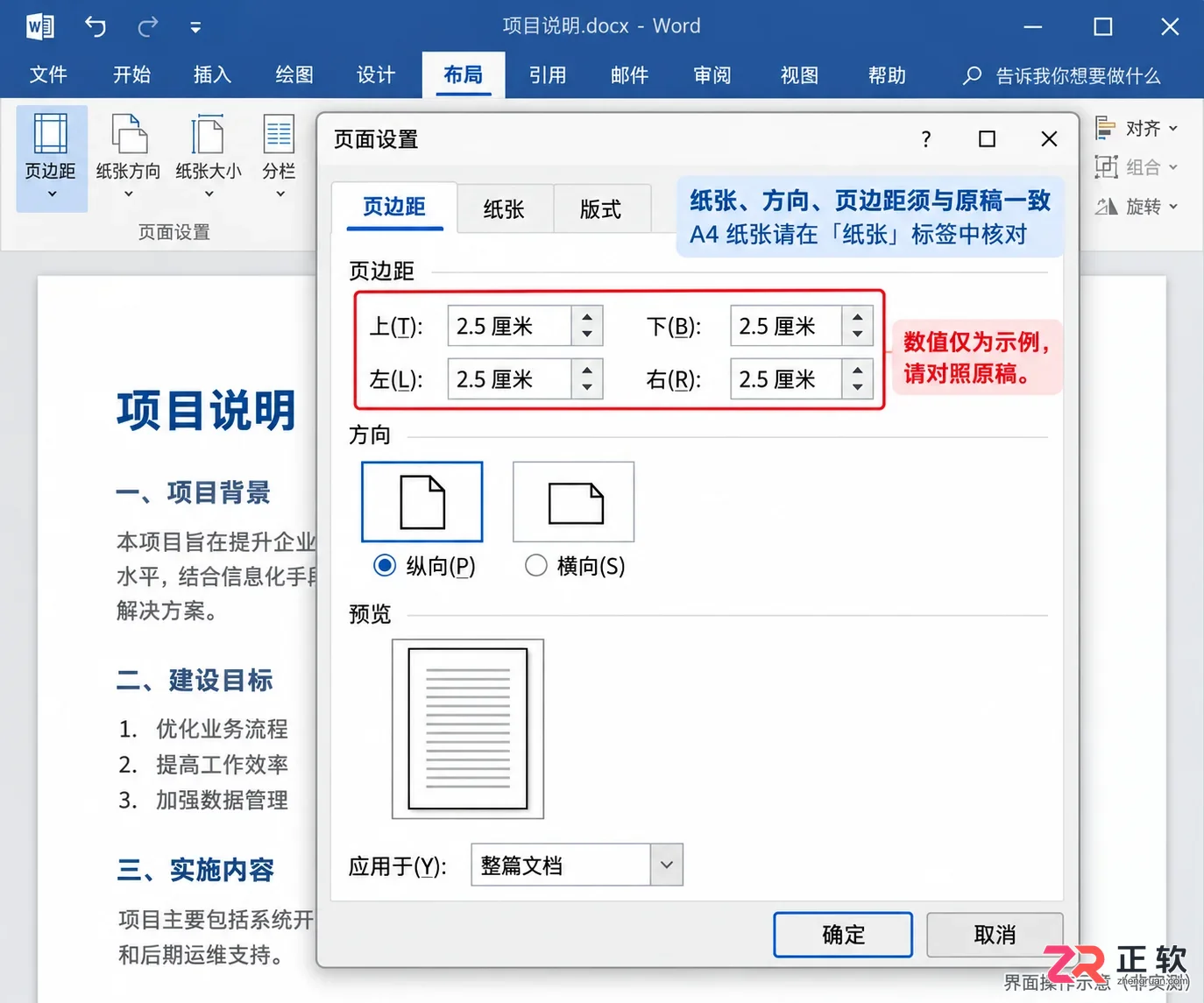
Task: Open the 视图 ribbon tab
Action: point(799,75)
